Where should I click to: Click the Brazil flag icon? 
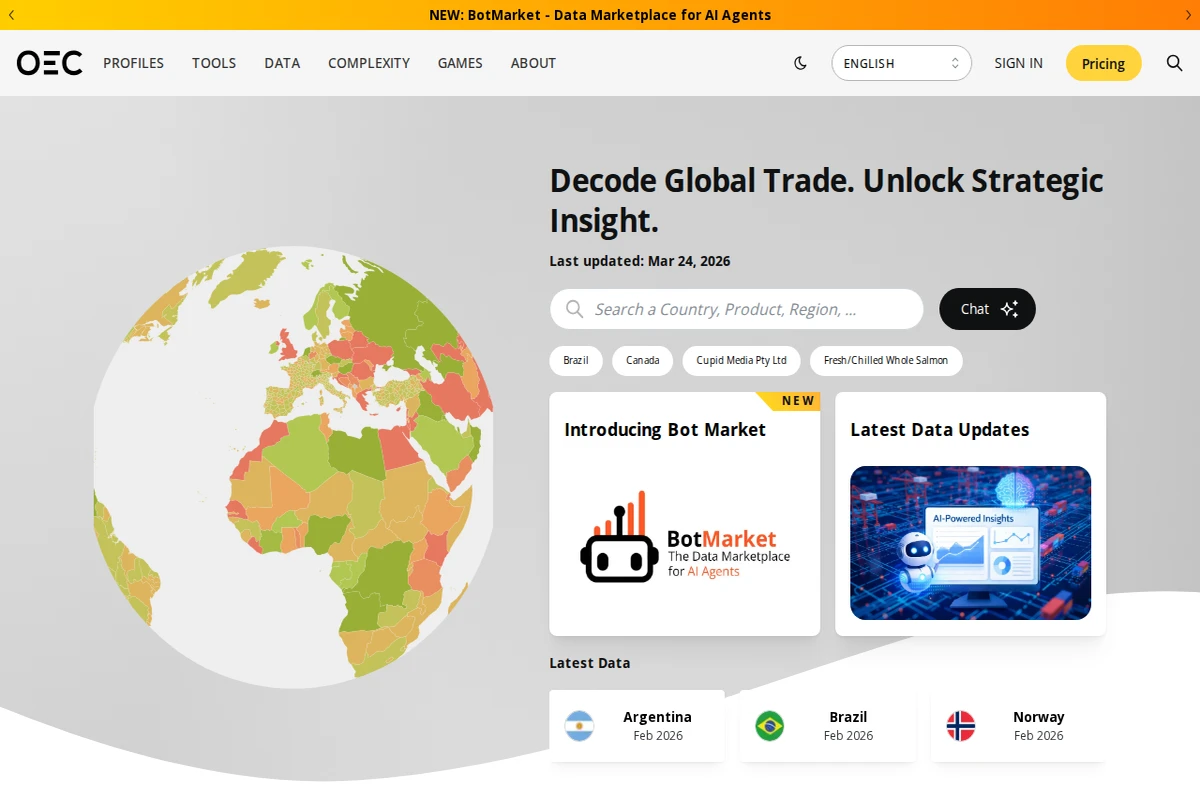(x=769, y=726)
